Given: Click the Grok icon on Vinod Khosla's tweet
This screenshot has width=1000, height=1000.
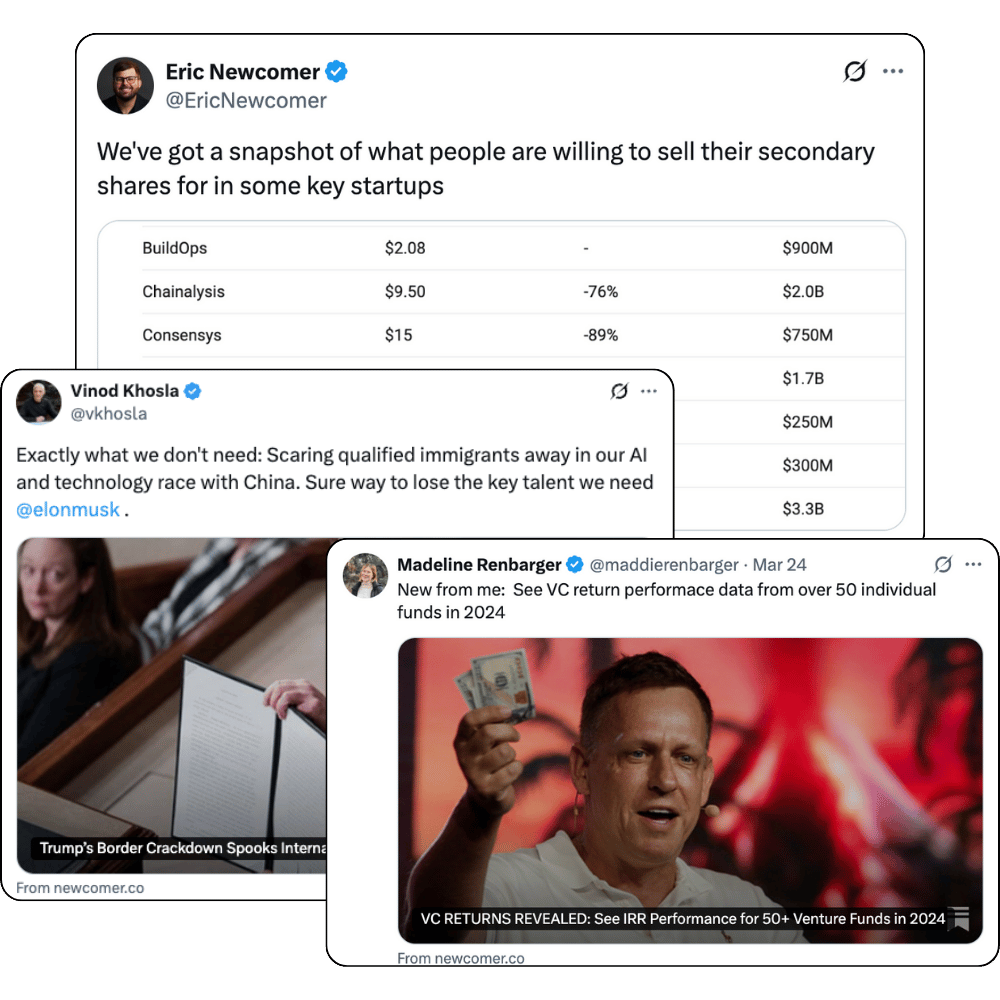Looking at the screenshot, I should pyautogui.click(x=619, y=391).
